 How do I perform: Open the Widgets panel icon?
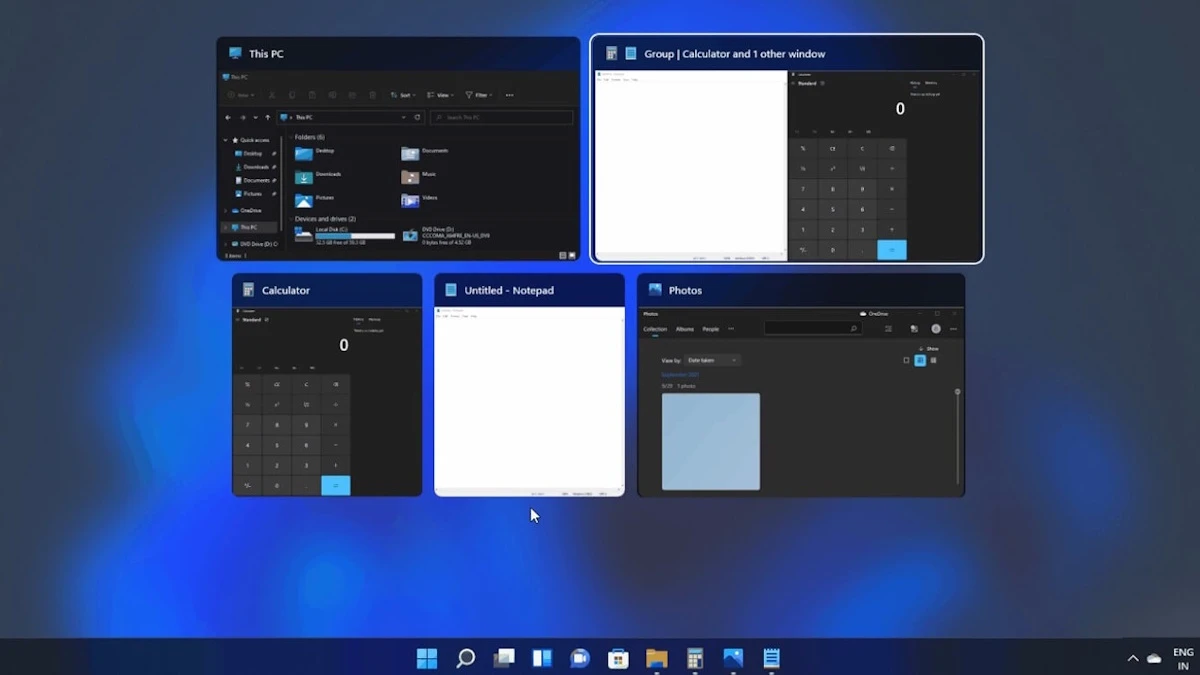tap(542, 658)
